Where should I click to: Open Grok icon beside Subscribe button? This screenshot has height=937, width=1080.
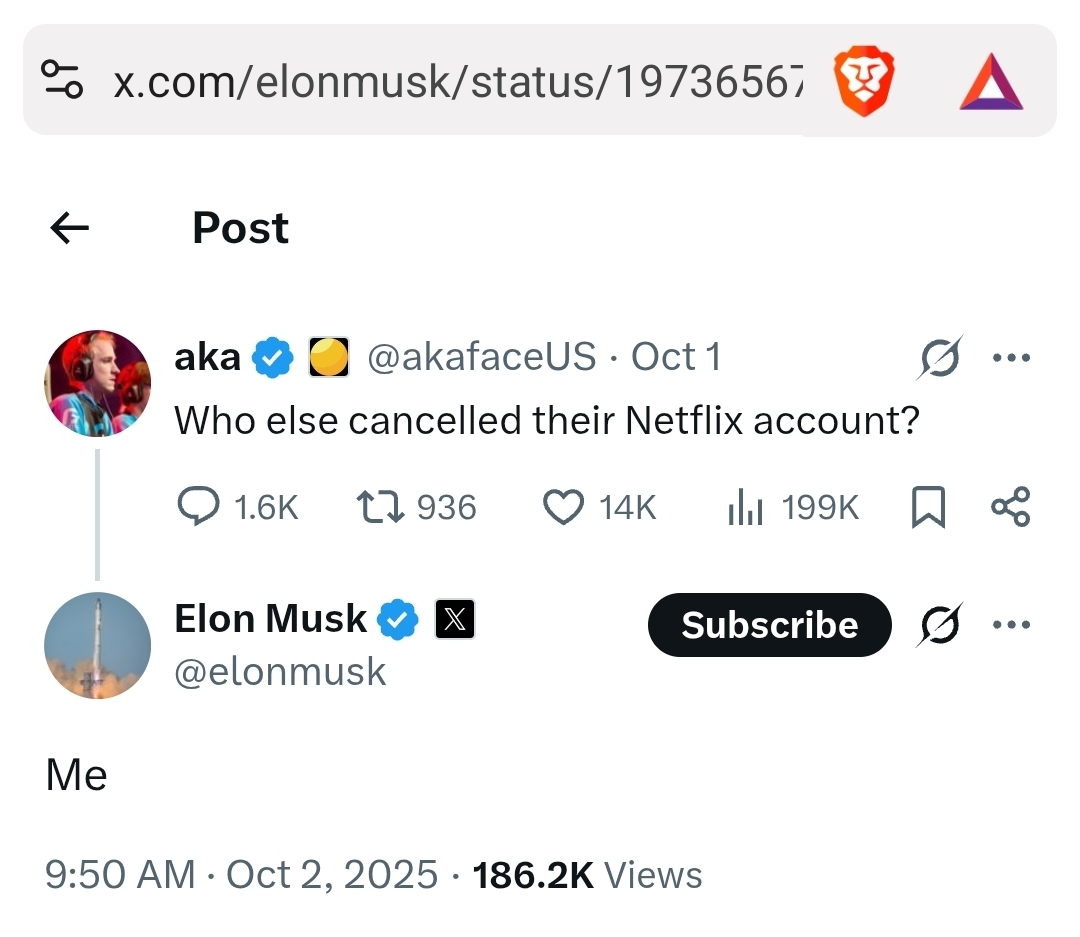(x=939, y=625)
